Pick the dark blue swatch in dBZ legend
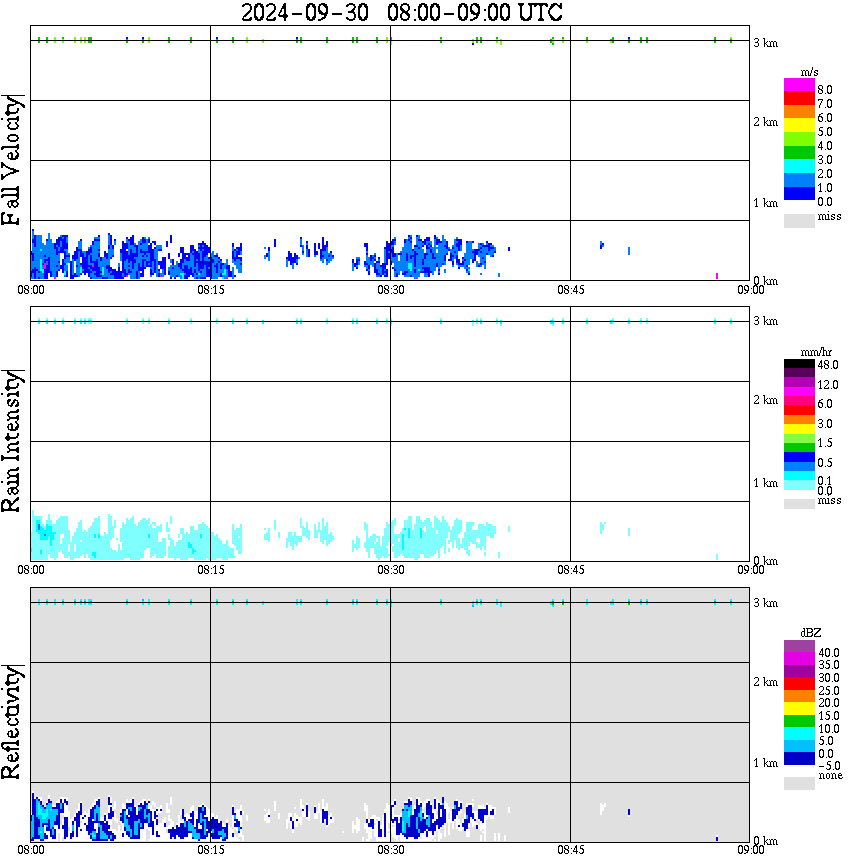The height and width of the screenshot is (868, 850). pyautogui.click(x=799, y=758)
